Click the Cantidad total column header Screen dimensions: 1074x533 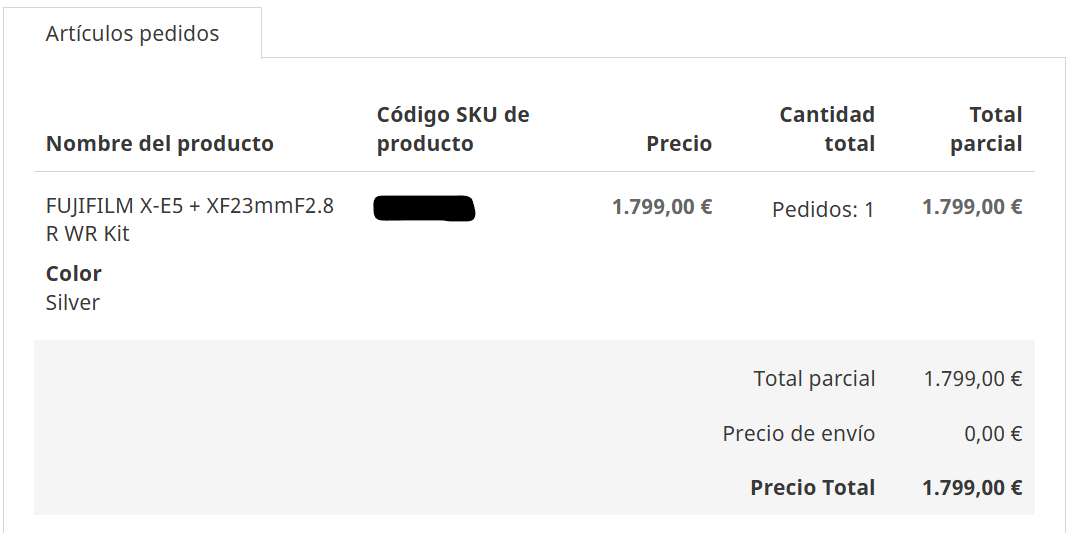tap(827, 129)
